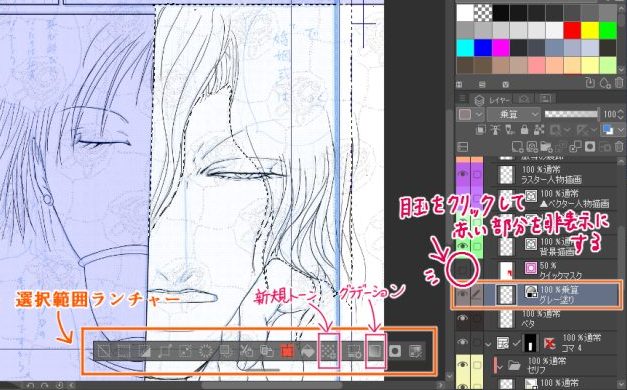Hide the セリフ folder via its eye

click(x=463, y=365)
